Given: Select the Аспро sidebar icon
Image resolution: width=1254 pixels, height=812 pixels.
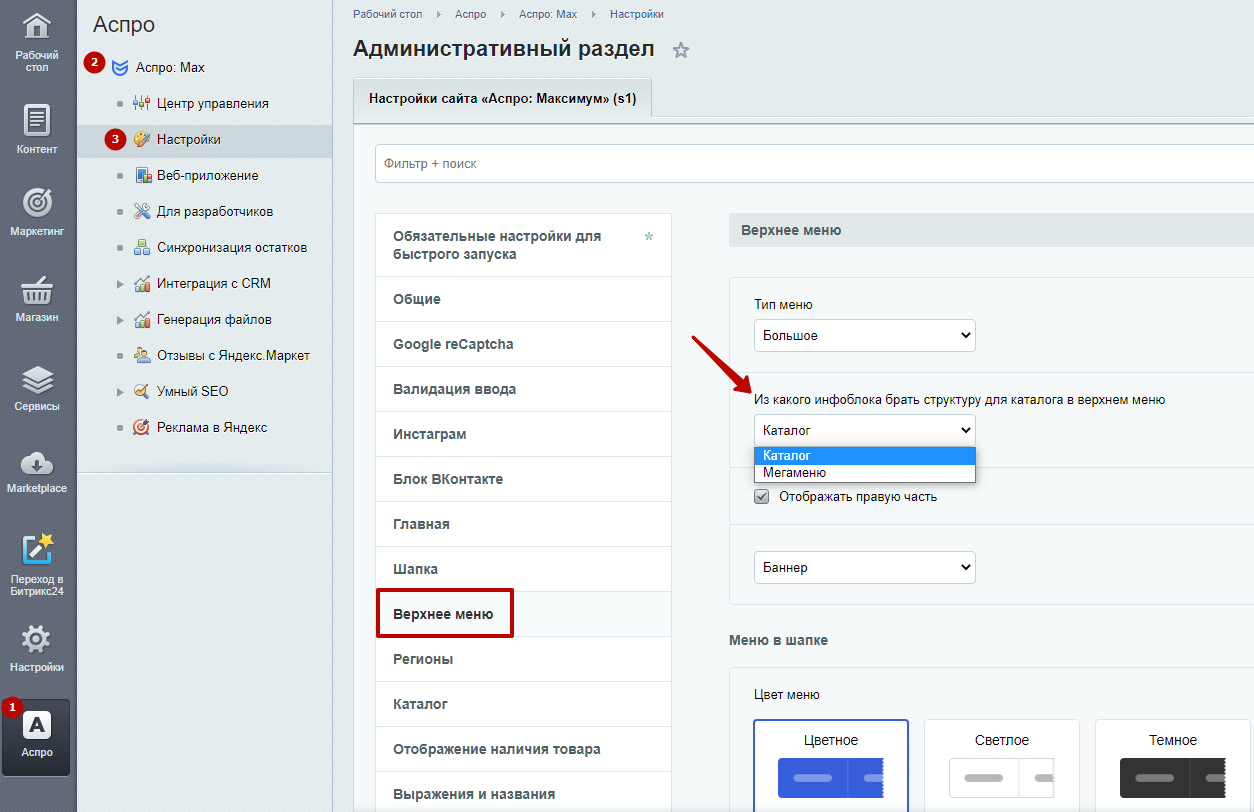Looking at the screenshot, I should 37,726.
